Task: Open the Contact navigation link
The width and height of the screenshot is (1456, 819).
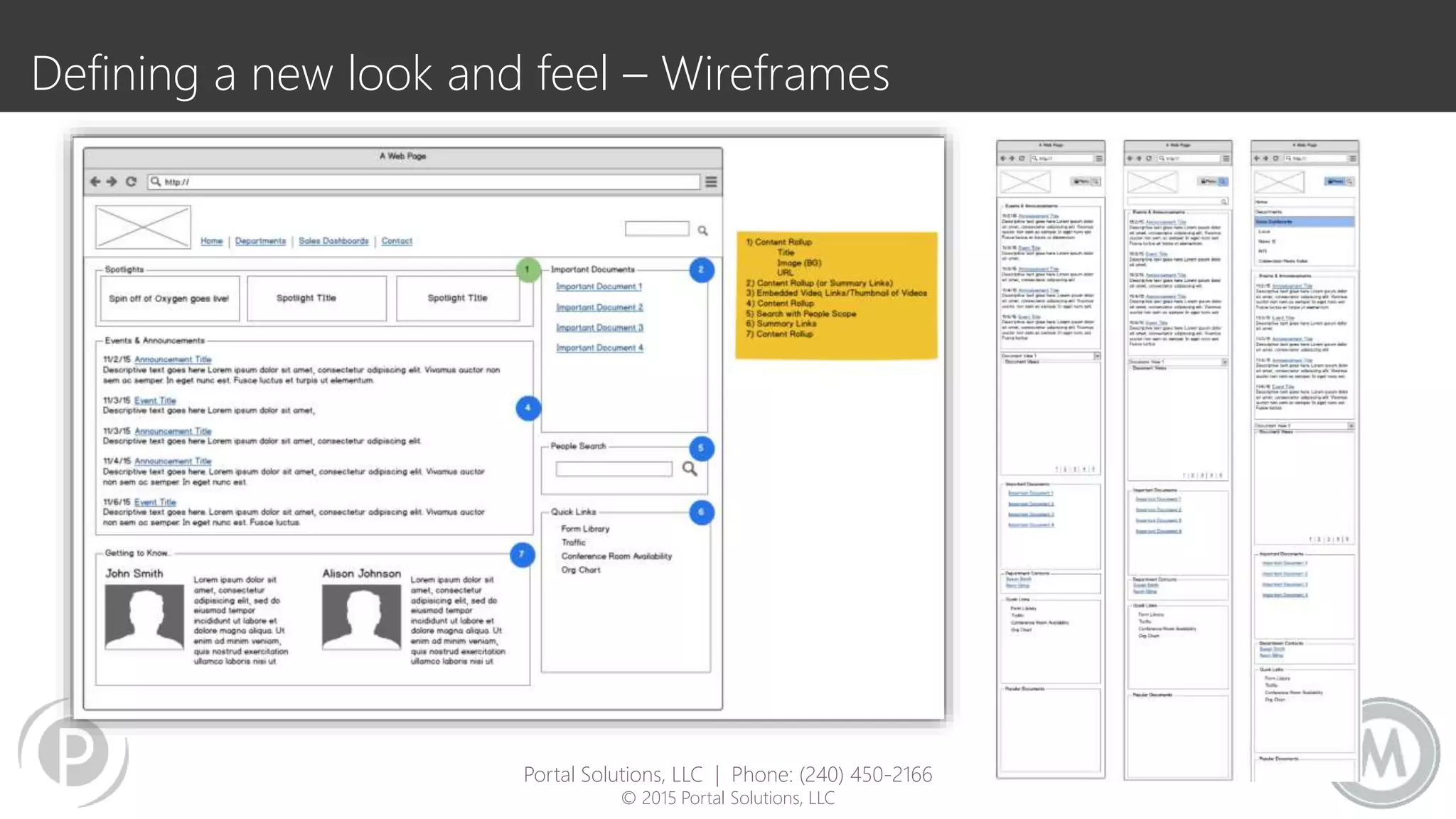Action: (x=397, y=241)
